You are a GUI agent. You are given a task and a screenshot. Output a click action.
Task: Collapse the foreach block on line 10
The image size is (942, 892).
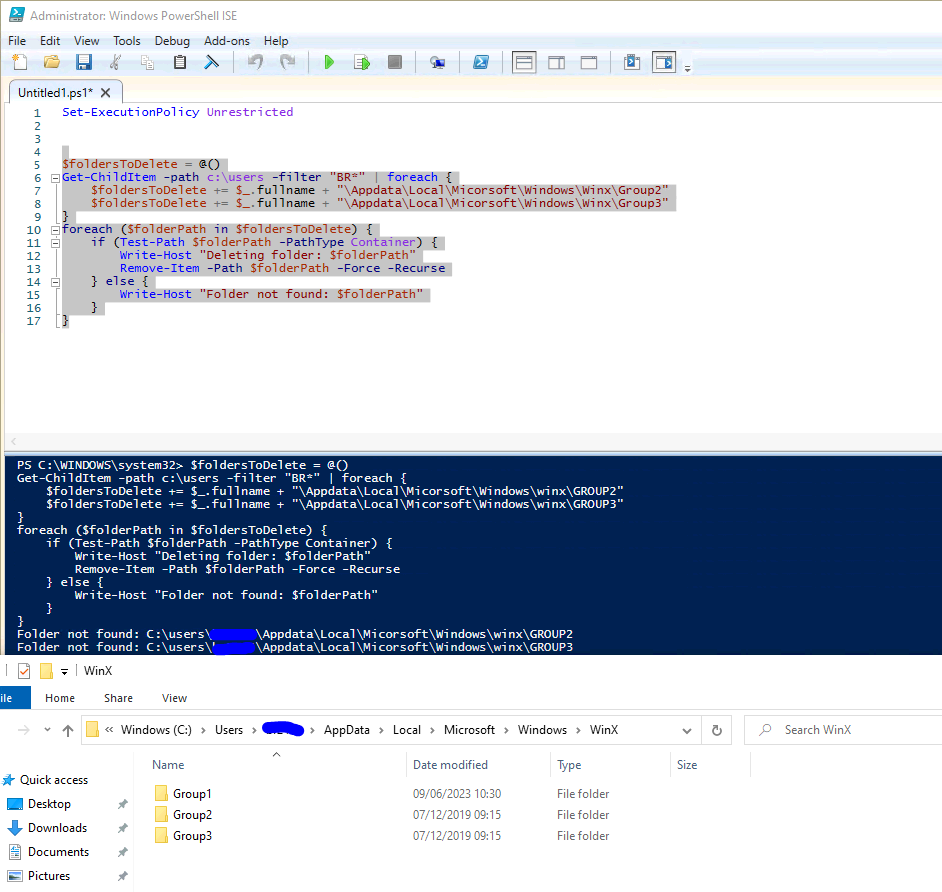(55, 230)
